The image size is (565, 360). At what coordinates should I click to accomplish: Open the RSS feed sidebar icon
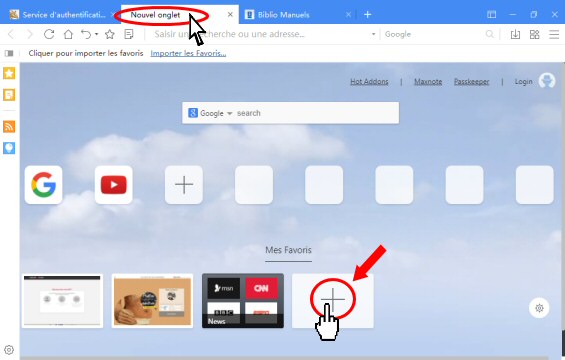9,126
